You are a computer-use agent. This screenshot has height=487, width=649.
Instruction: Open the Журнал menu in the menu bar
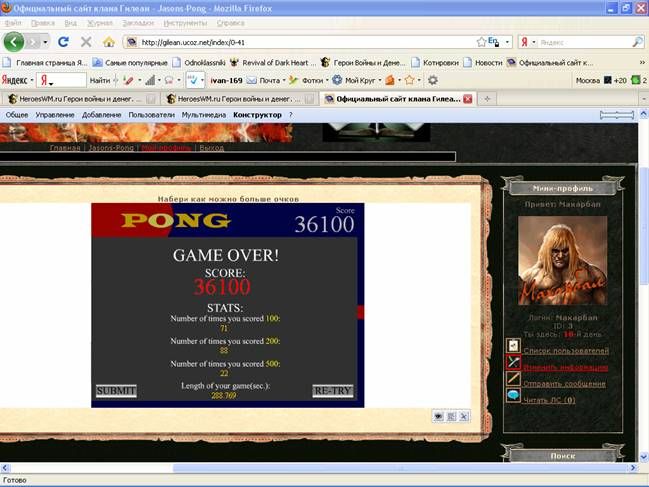coord(100,23)
